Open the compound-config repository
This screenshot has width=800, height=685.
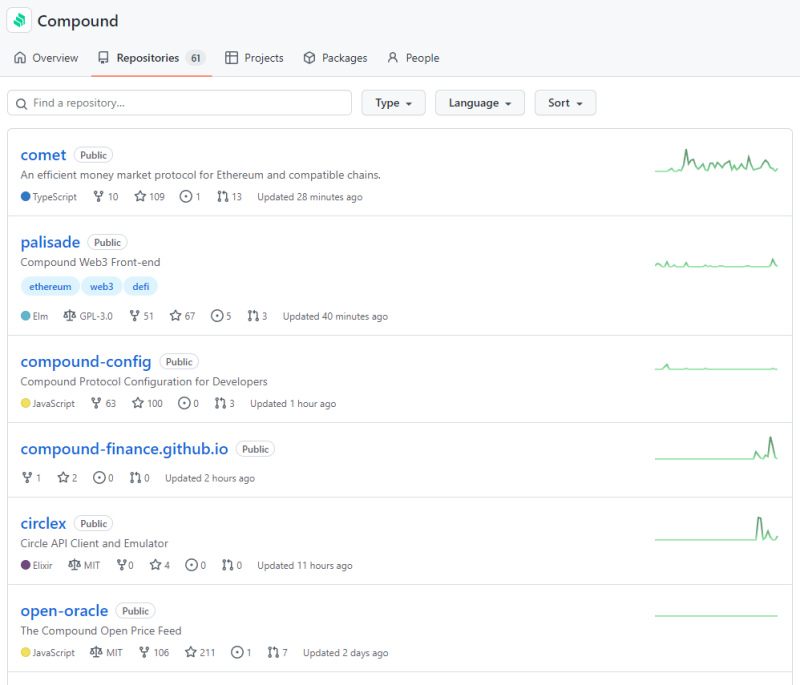[x=86, y=362]
